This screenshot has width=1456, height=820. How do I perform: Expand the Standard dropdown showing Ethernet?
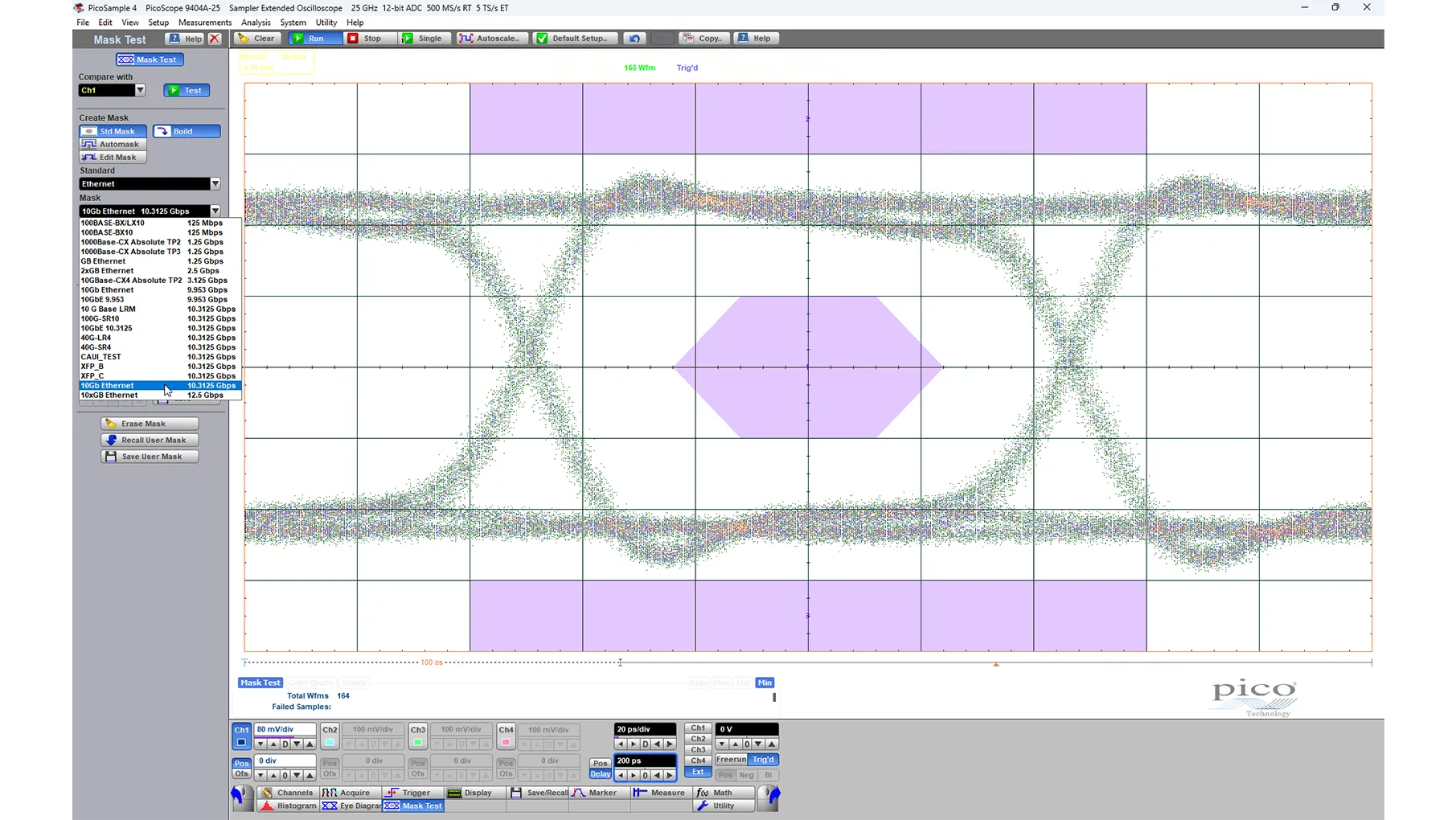pos(215,184)
